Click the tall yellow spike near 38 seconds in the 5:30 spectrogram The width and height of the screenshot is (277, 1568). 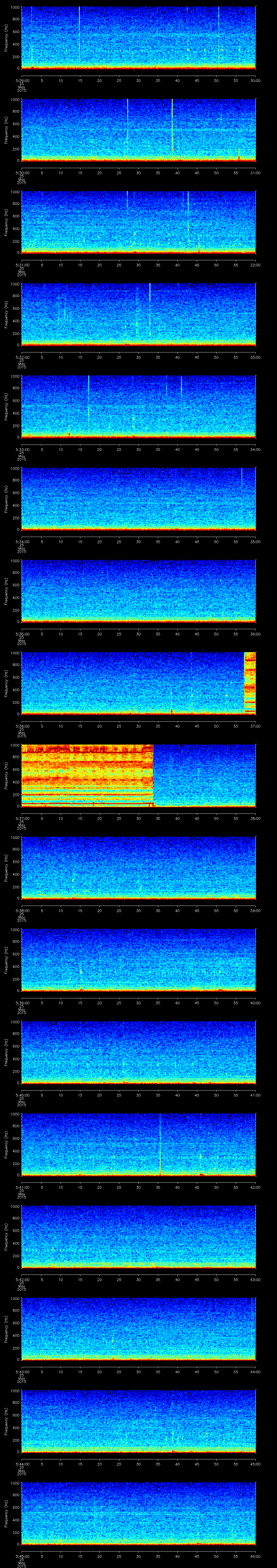172,125
